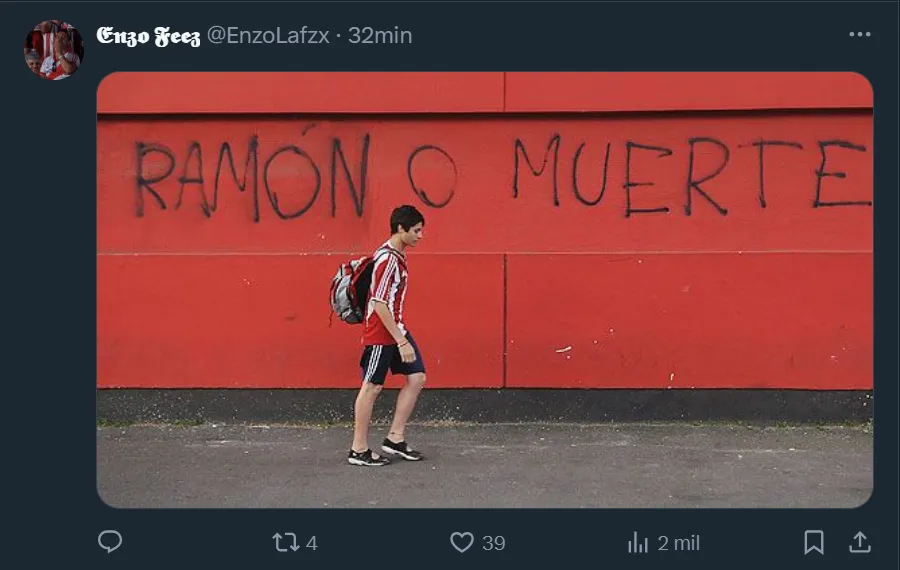Screen dimensions: 900x570
Task: Open the share upload icon
Action: [860, 542]
